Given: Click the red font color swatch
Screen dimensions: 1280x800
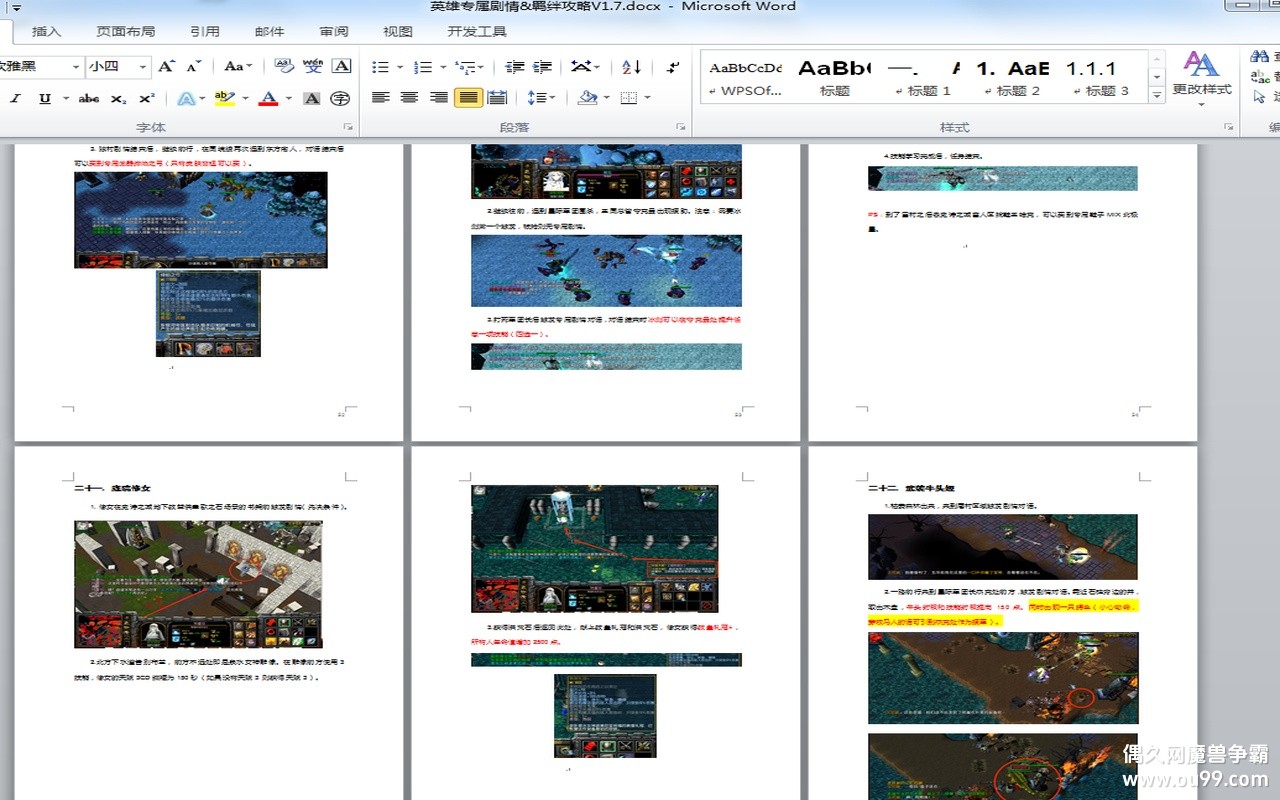Looking at the screenshot, I should 268,98.
